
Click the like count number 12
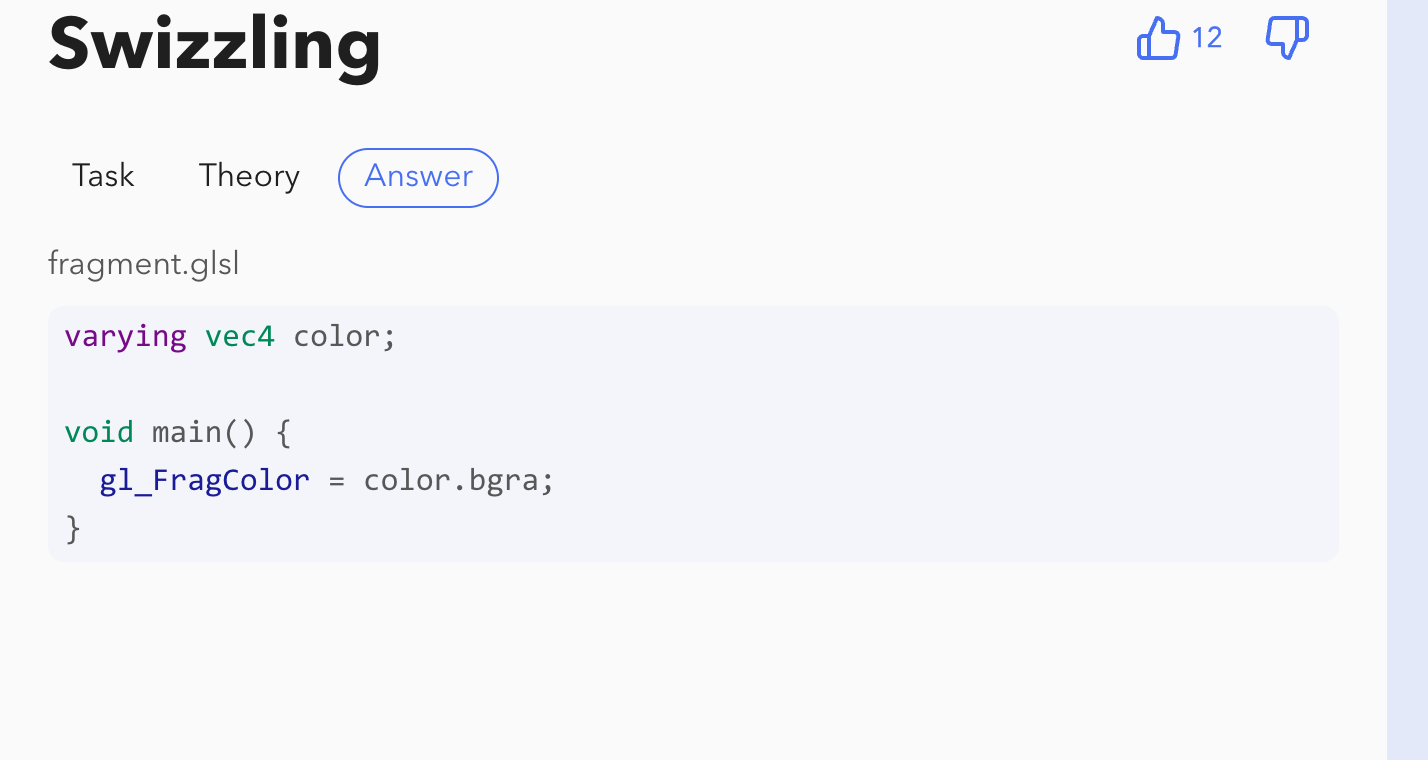coord(1207,38)
